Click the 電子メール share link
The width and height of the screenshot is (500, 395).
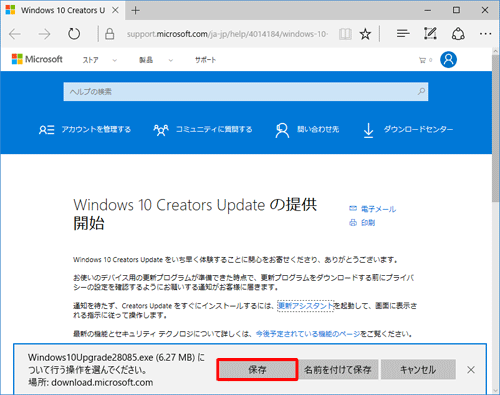point(372,209)
